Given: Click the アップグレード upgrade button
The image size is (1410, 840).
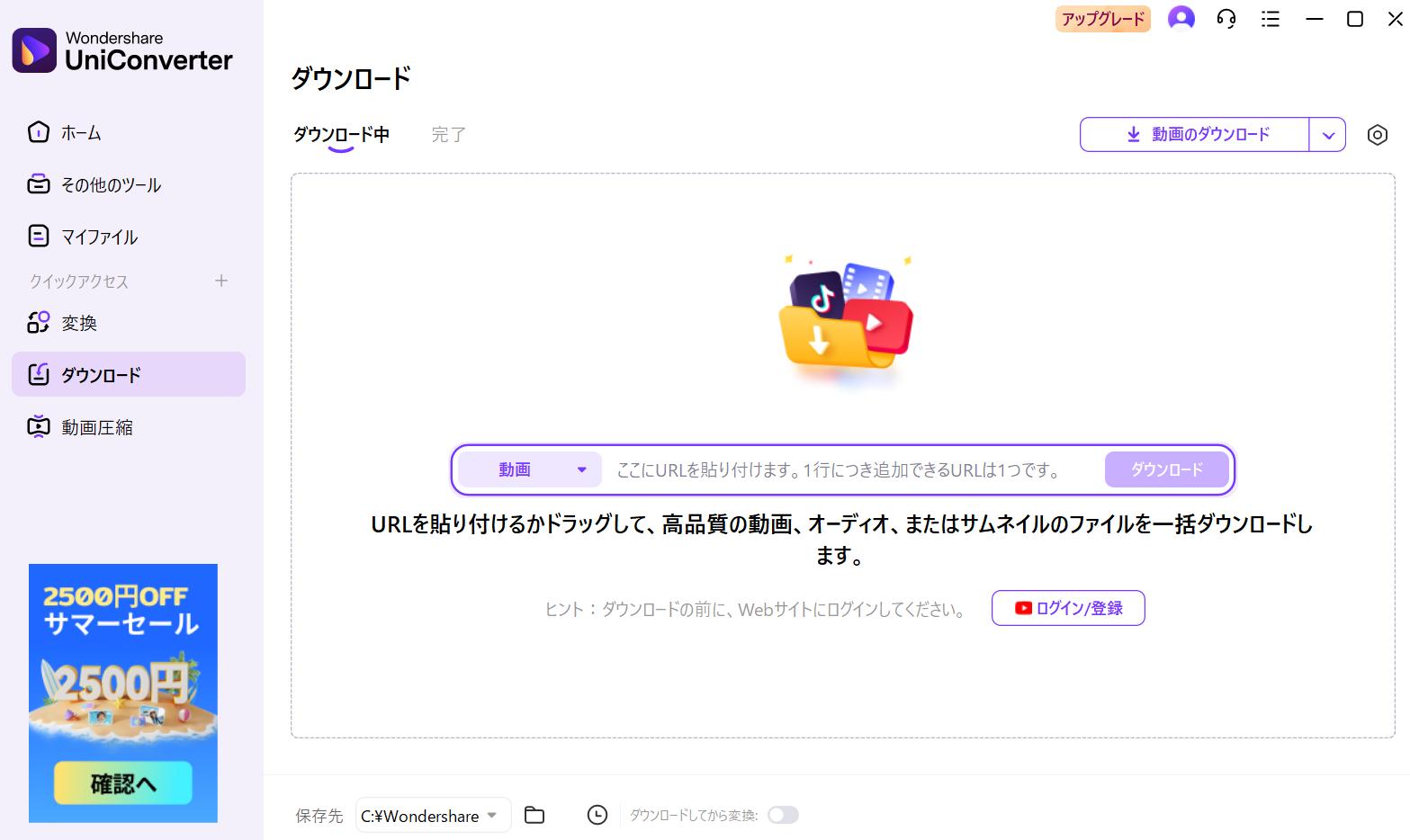Looking at the screenshot, I should click(1103, 19).
